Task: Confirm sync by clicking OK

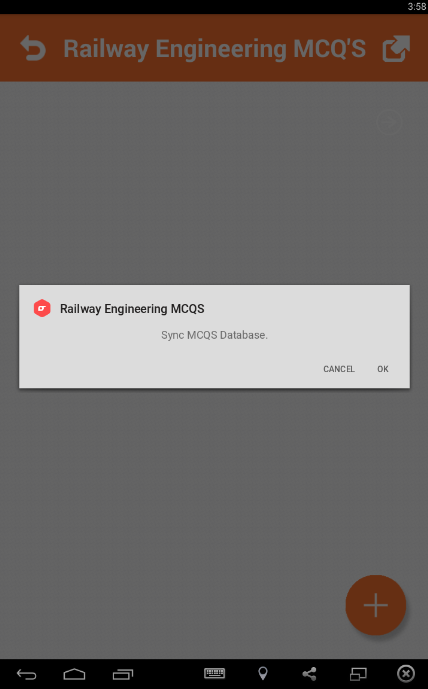Action: (x=383, y=369)
